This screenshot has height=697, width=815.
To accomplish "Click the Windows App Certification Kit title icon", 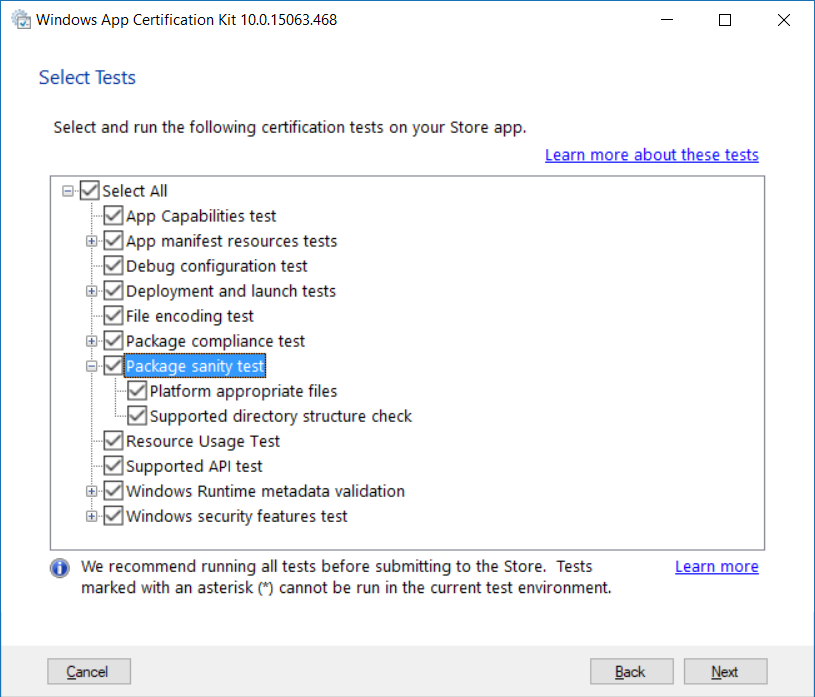I will (x=21, y=20).
